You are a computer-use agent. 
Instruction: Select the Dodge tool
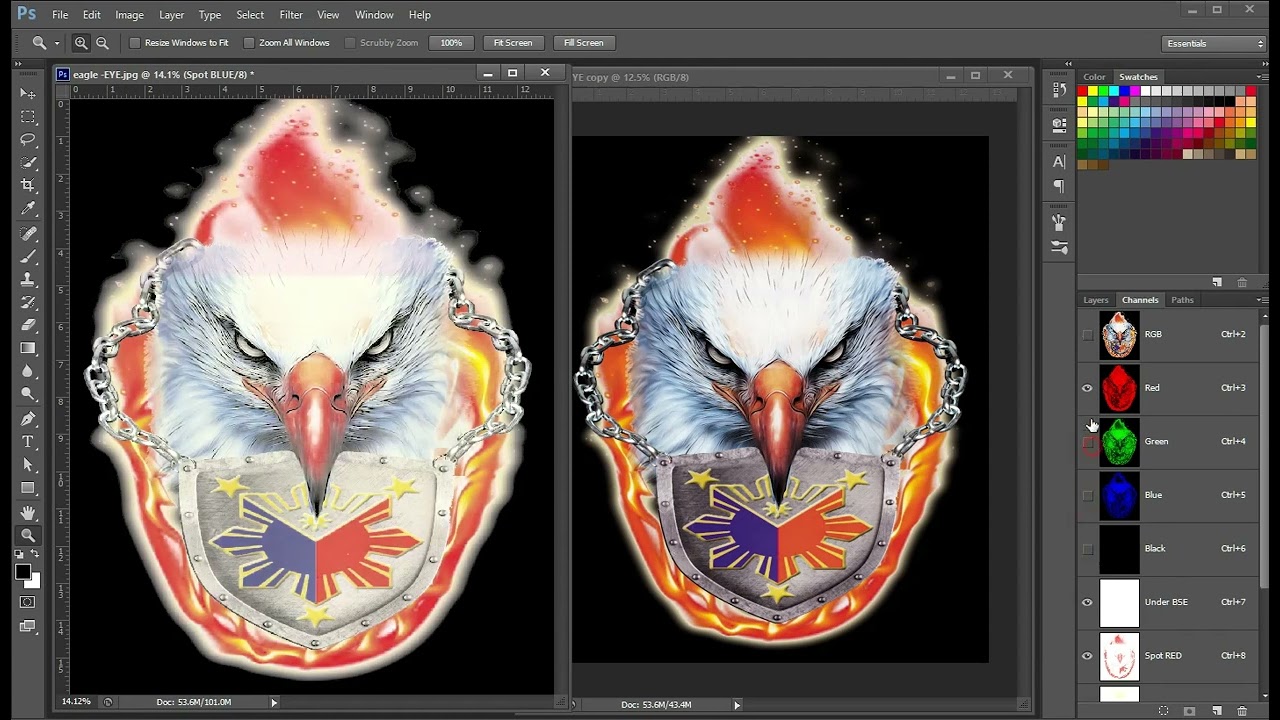[28, 394]
